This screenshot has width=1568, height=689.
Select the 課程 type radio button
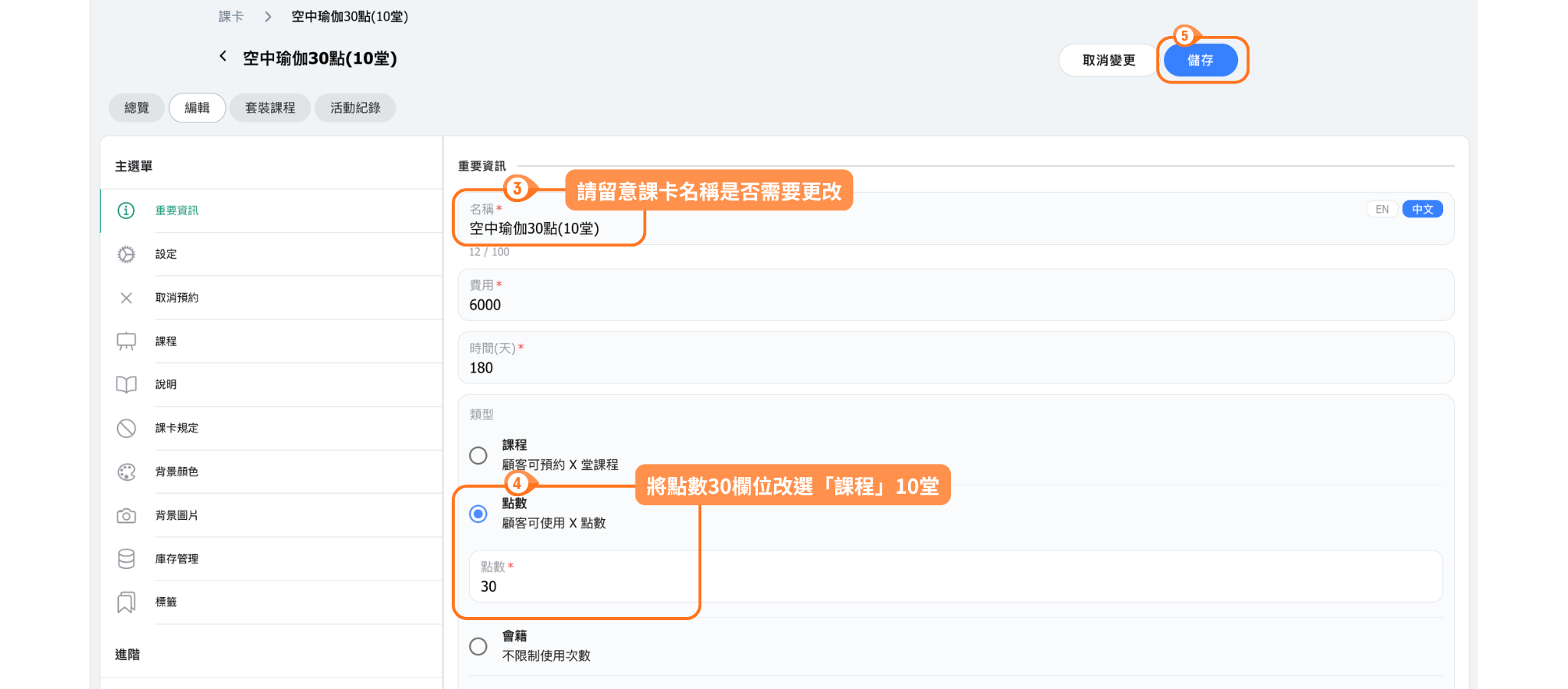tap(479, 456)
